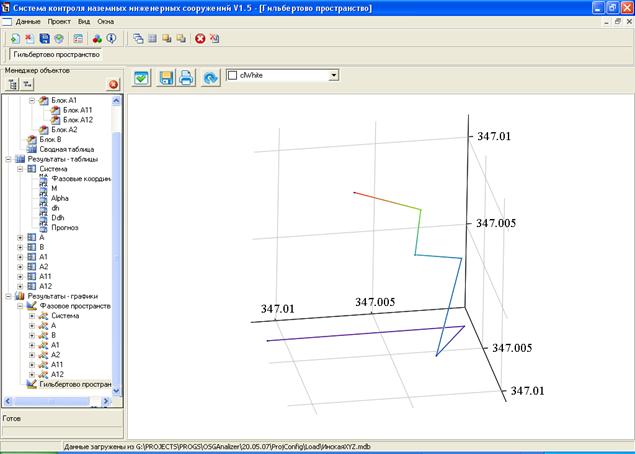Collapse tree nodes icon in object manager
Image resolution: width=635 pixels, height=454 pixels.
(x=28, y=84)
